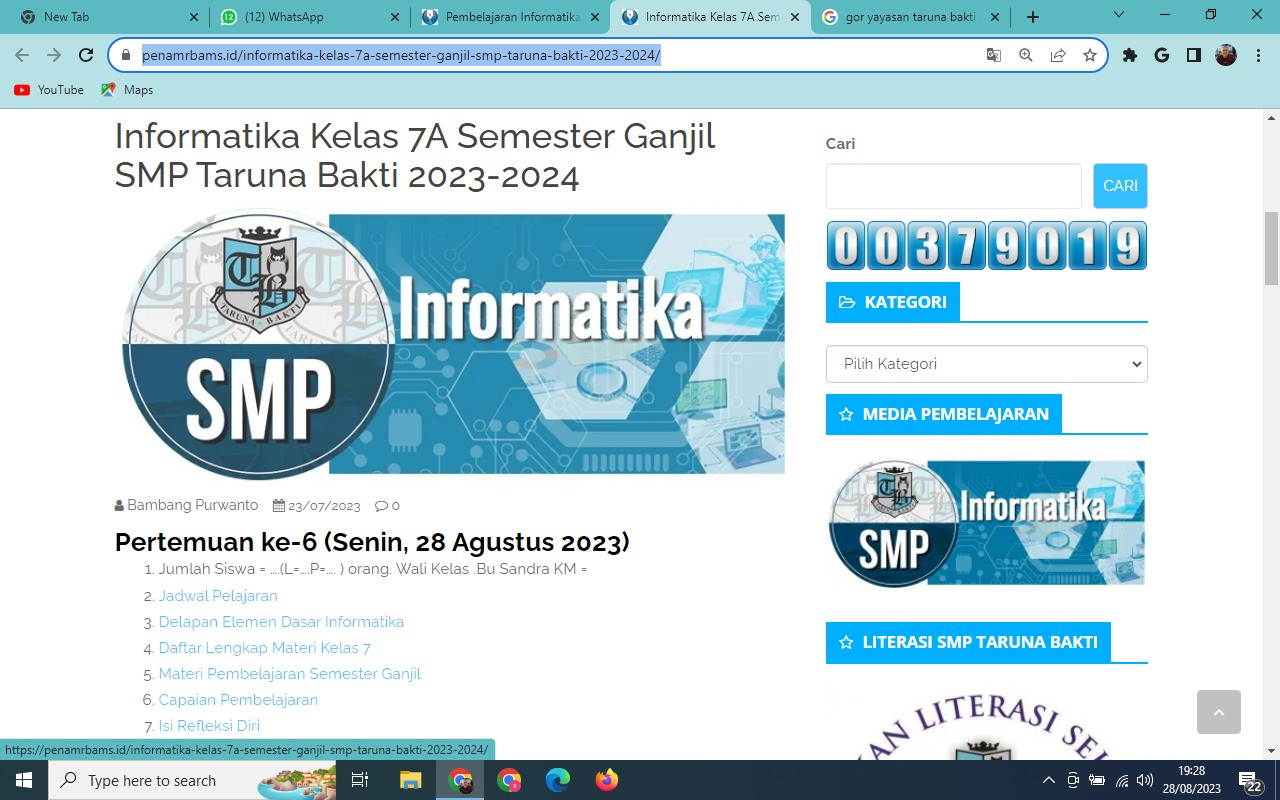Open Chrome profile avatar
Viewport: 1280px width, 800px height.
point(1226,56)
